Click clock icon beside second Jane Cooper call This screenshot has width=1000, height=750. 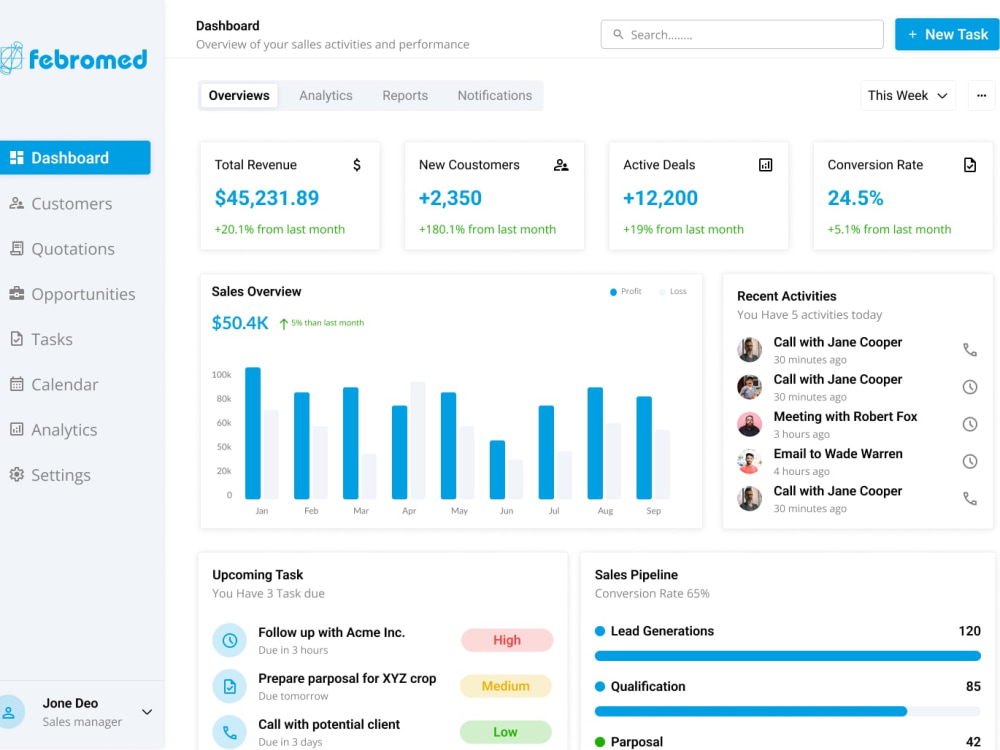point(969,387)
